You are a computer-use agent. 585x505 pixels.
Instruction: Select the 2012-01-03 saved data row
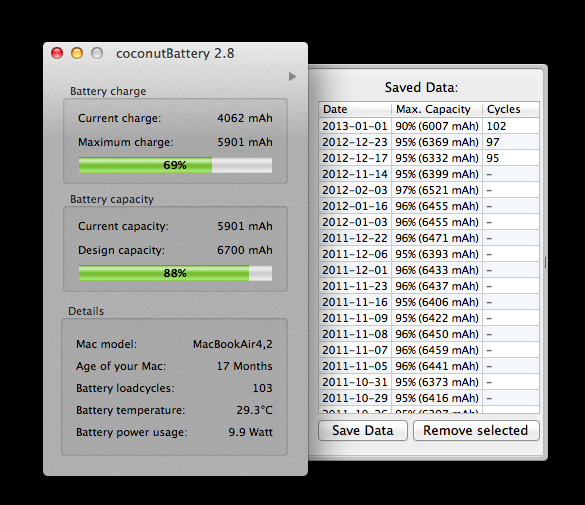coord(429,222)
